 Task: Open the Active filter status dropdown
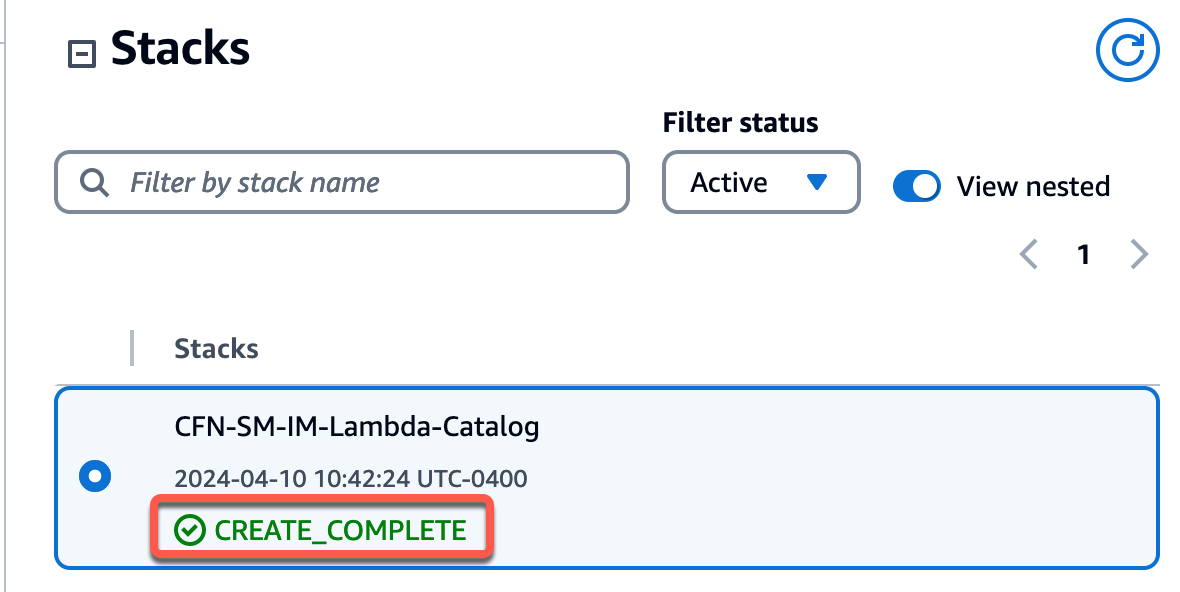(x=760, y=183)
